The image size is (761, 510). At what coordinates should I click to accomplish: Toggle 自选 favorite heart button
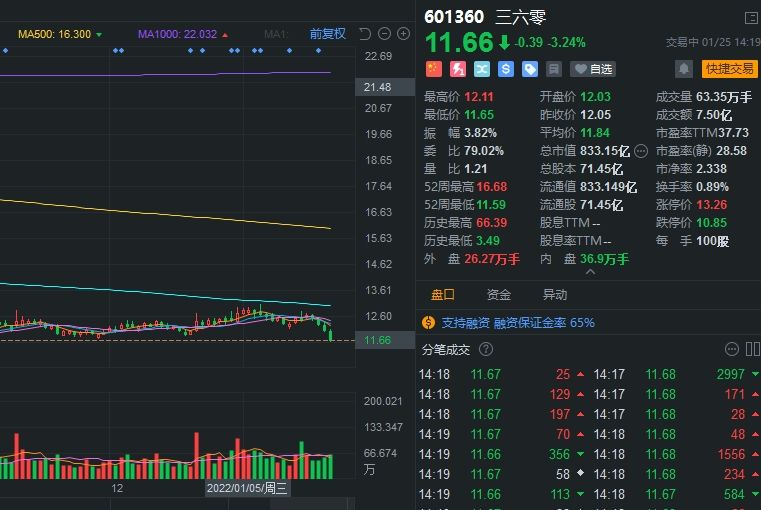593,69
